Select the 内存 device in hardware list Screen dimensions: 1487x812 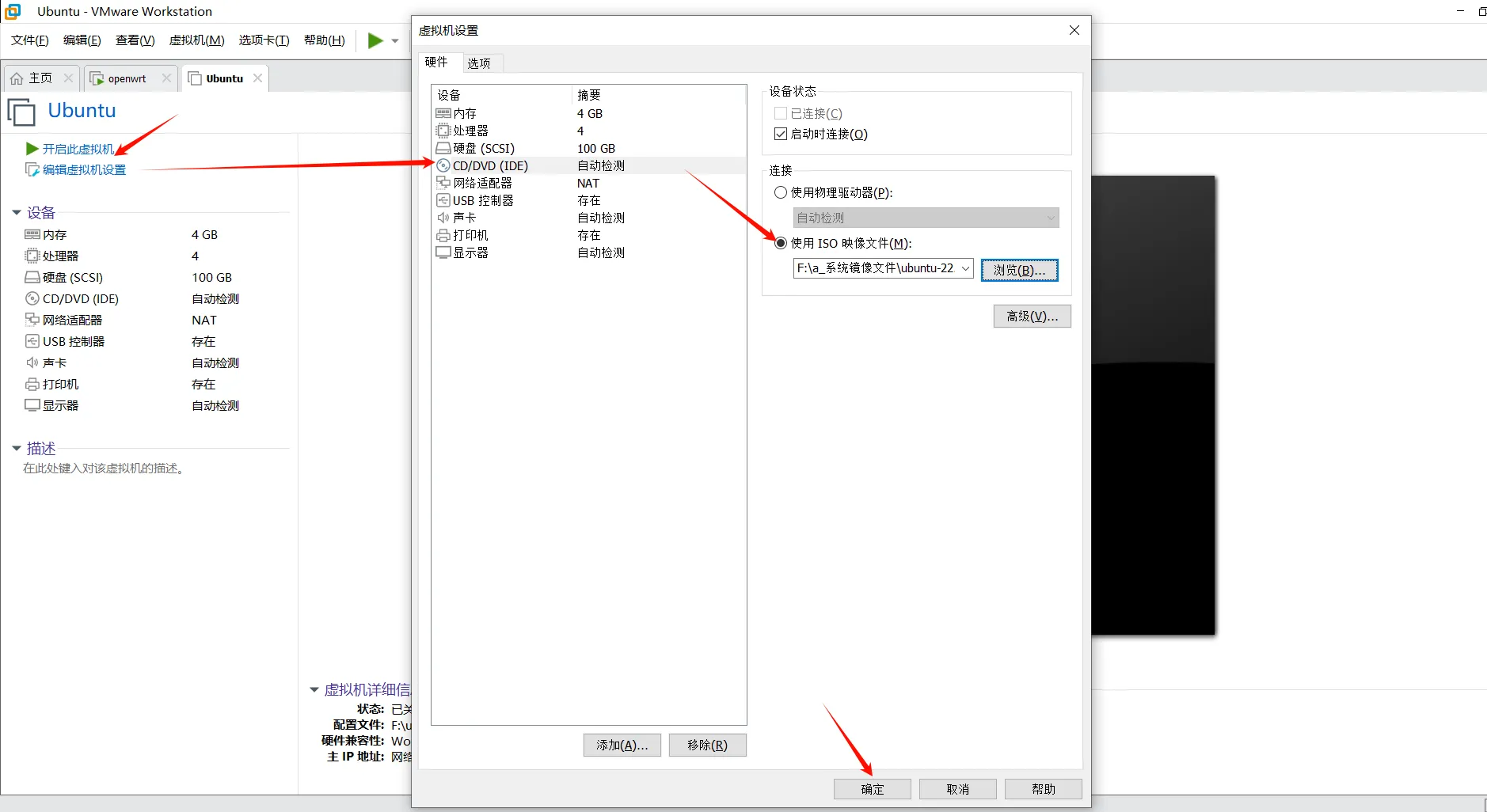(464, 112)
